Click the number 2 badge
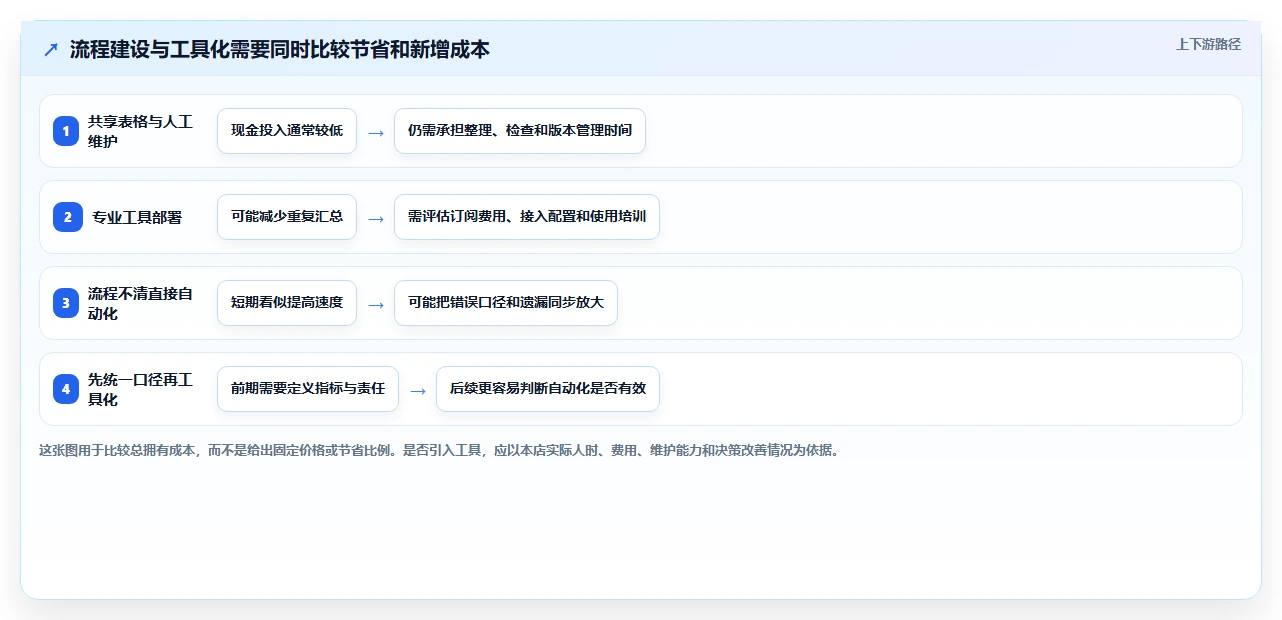The width and height of the screenshot is (1282, 620). tap(66, 217)
